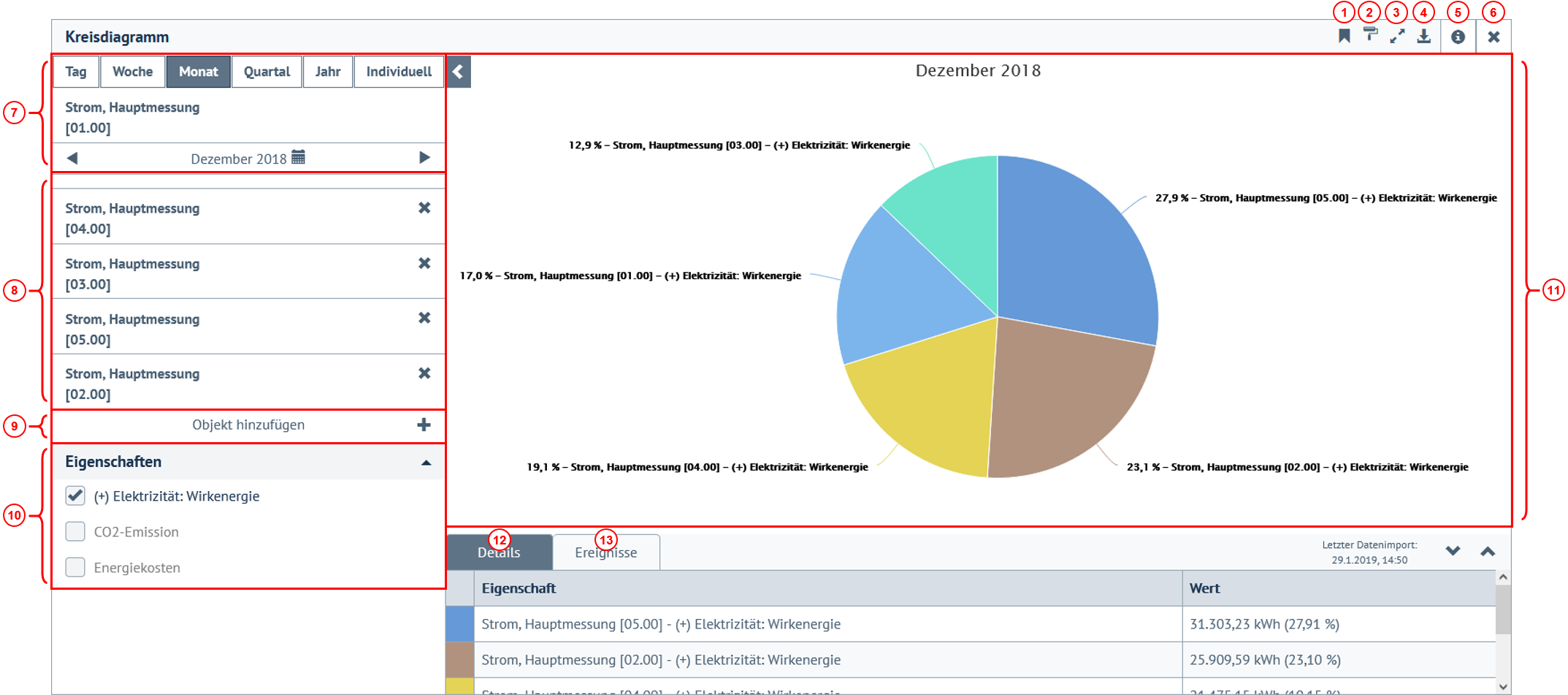Collapse the left sidebar panel arrow
Image resolution: width=1568 pixels, height=695 pixels.
click(x=458, y=72)
